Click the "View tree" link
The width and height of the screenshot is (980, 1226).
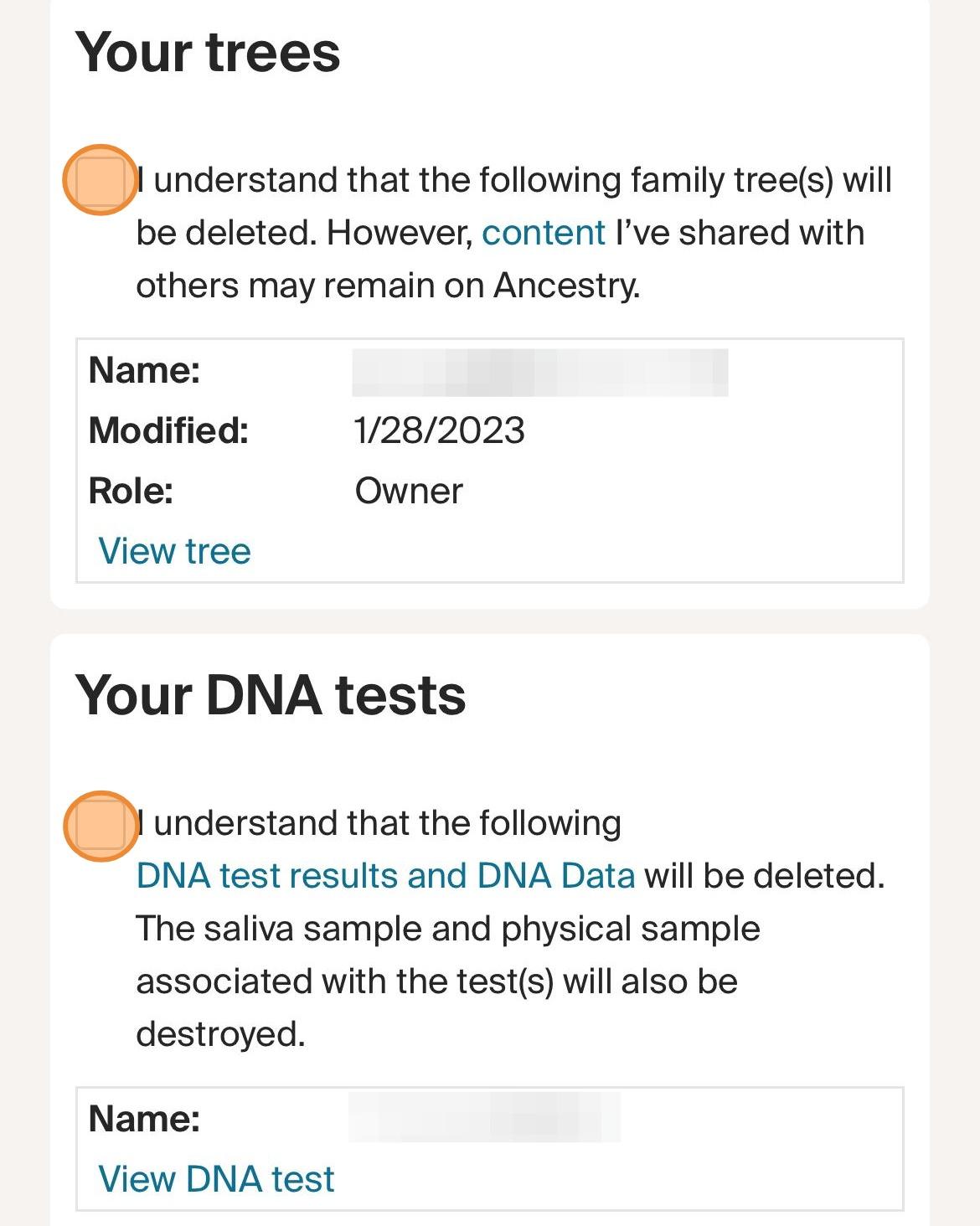pyautogui.click(x=174, y=551)
